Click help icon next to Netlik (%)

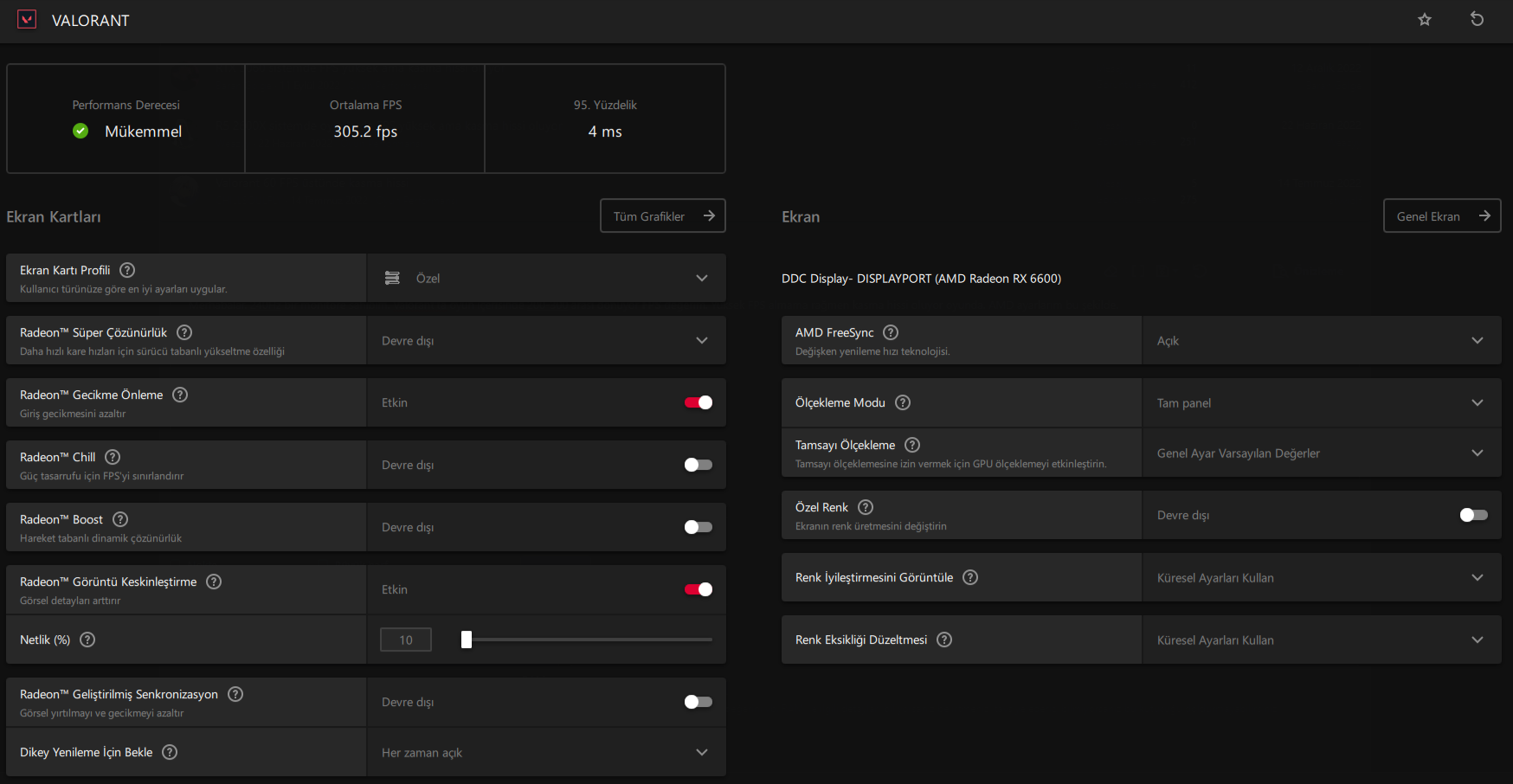(x=87, y=639)
